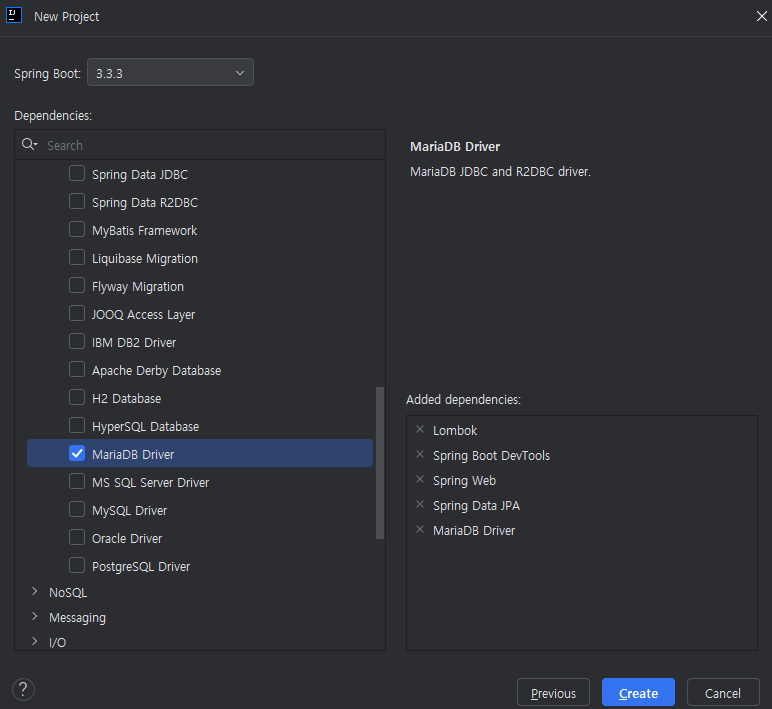Viewport: 772px width, 709px height.
Task: Expand the I/O category
Action: click(x=34, y=642)
